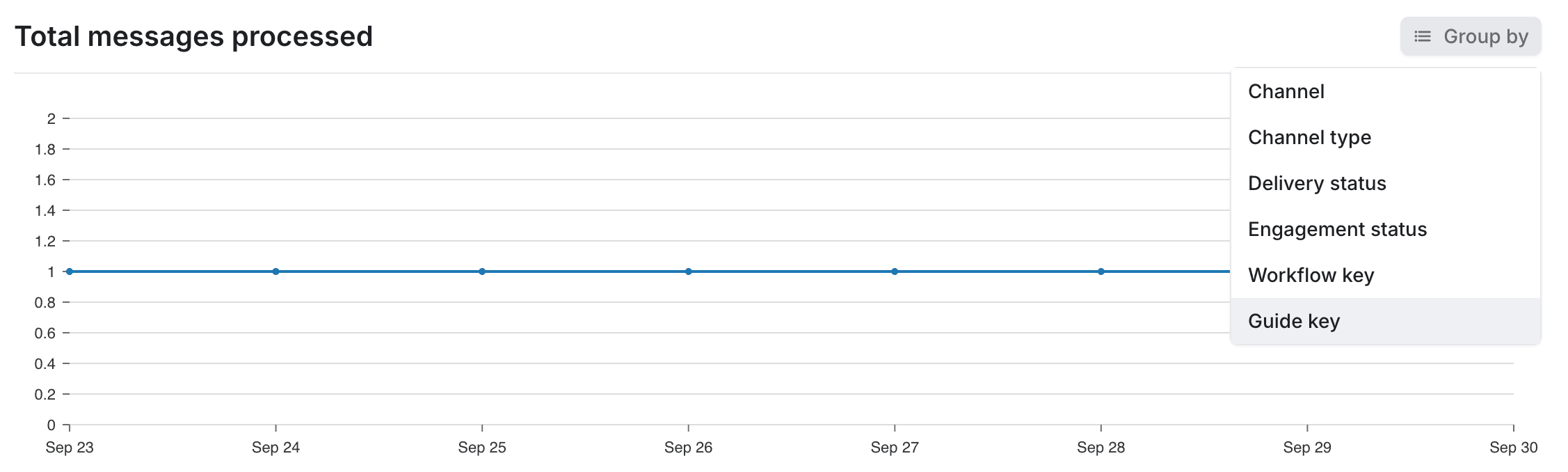Choose the highlighted Guide key option
1568x472 pixels.
pos(1294,321)
